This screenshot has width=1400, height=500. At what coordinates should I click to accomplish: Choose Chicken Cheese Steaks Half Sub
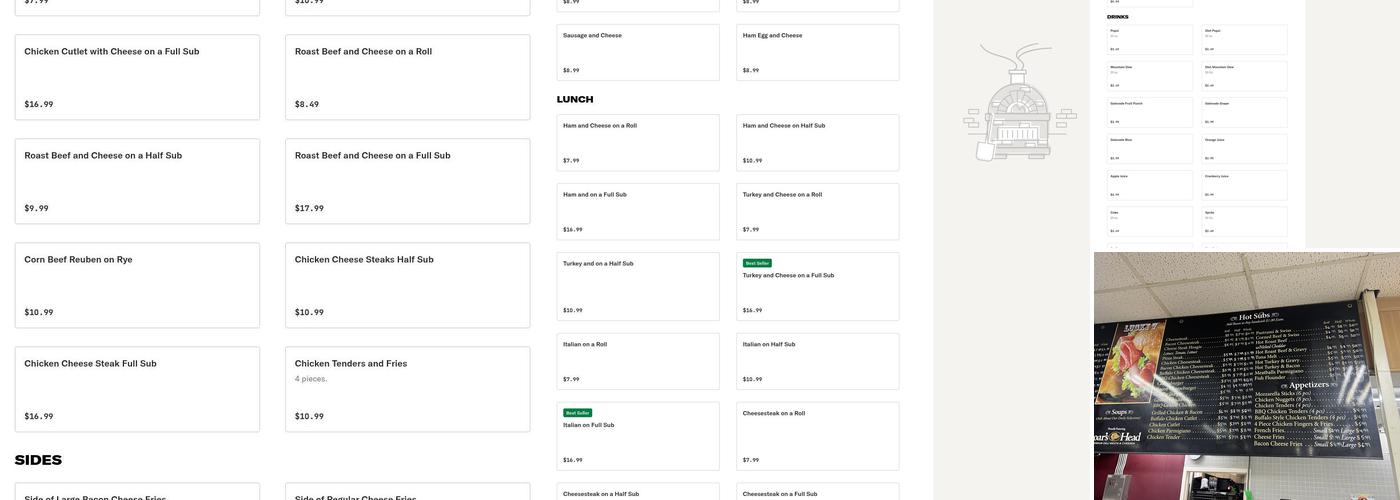407,285
